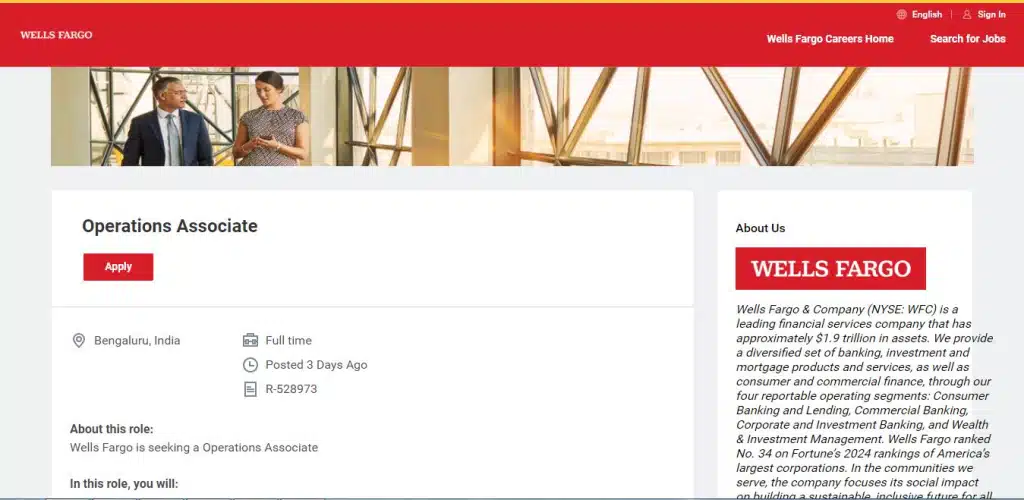Select the job ID 'R-528973'

click(291, 390)
